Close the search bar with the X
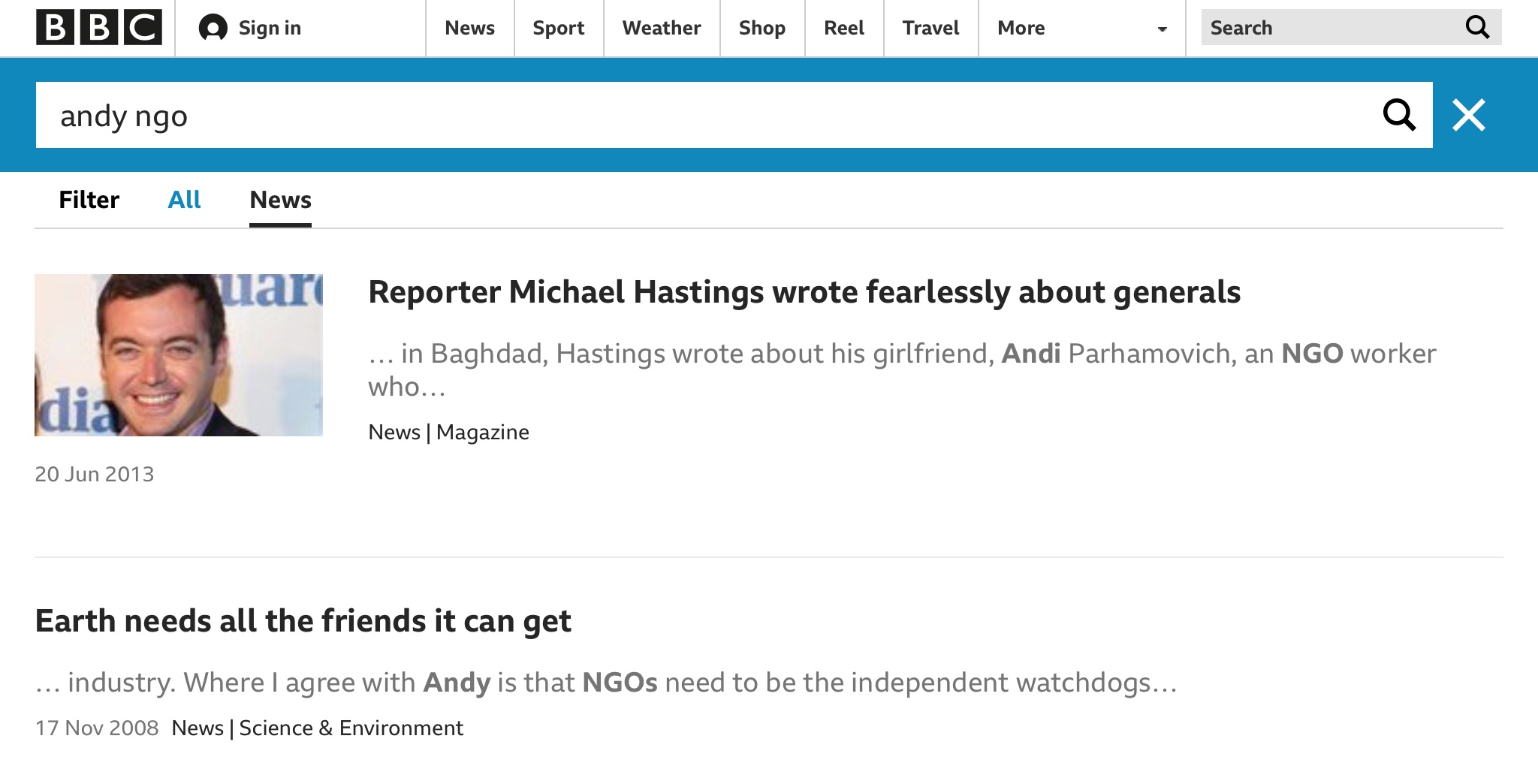Viewport: 1538px width, 784px height. (x=1468, y=115)
